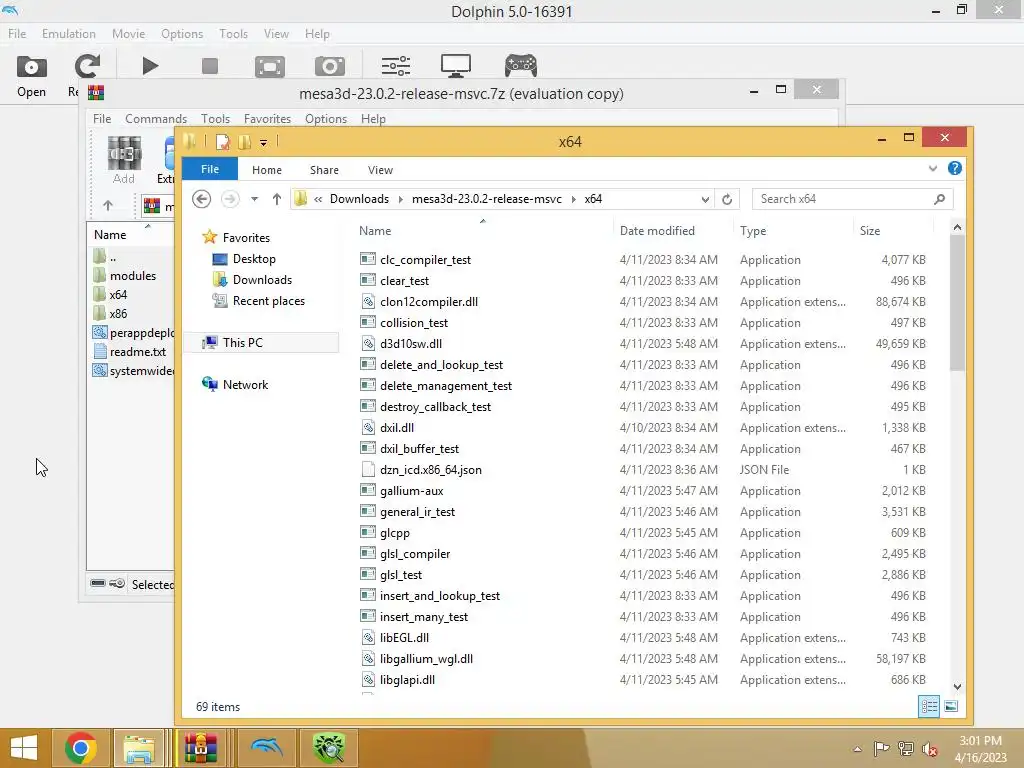Image resolution: width=1024 pixels, height=768 pixels.
Task: Open WinRAR's Commands menu
Action: [x=156, y=119]
